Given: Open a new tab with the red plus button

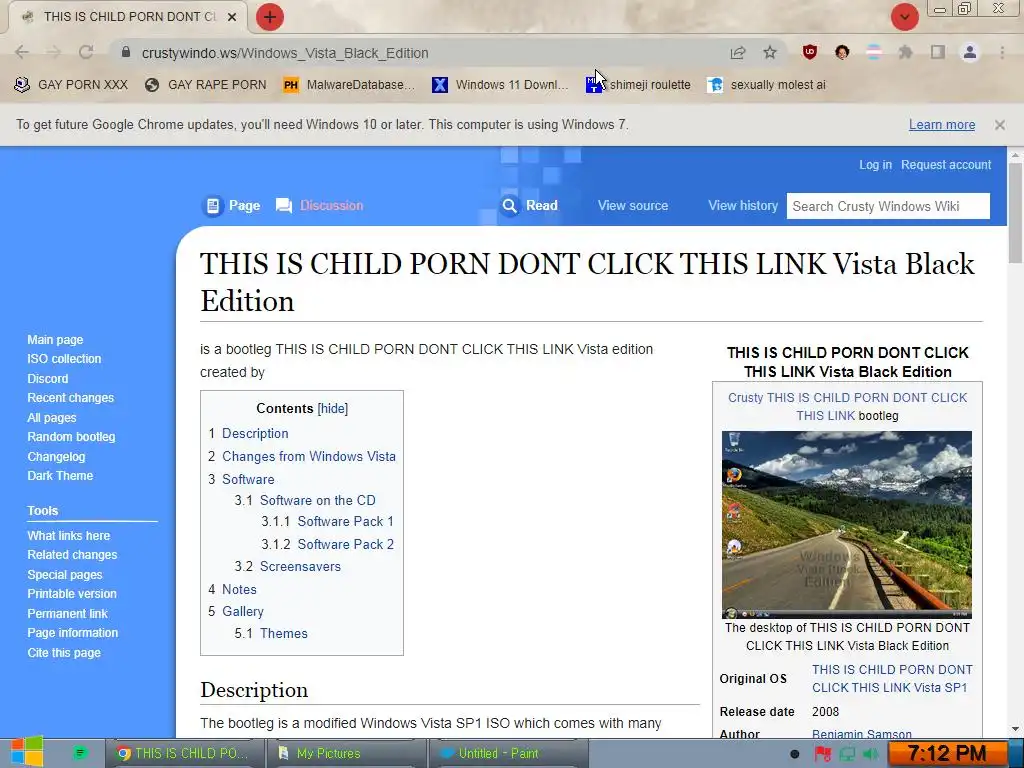Looking at the screenshot, I should point(270,17).
